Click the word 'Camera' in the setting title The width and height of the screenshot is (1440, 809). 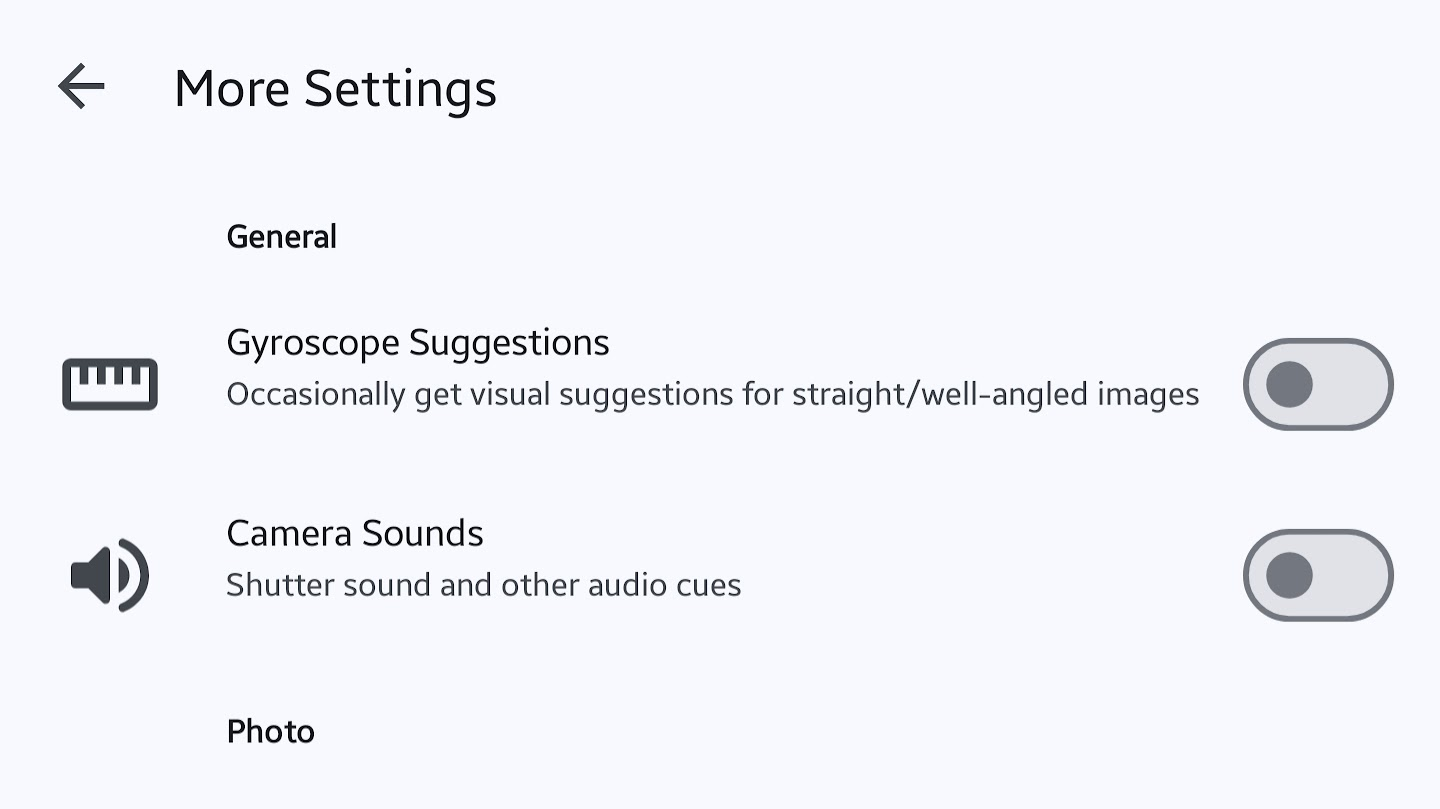point(290,533)
